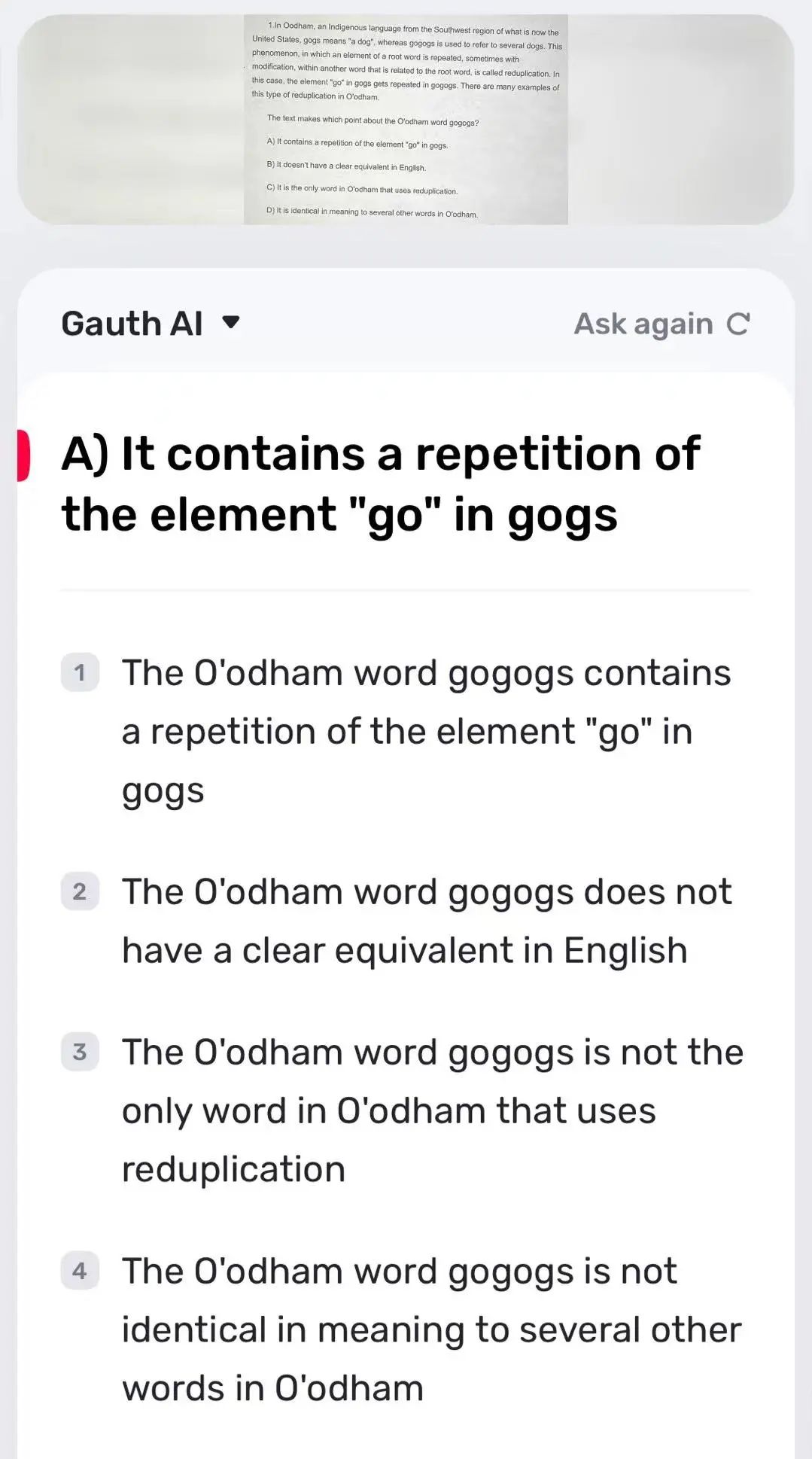Tap the bold answer heading starting "A) It contains"

(x=380, y=484)
